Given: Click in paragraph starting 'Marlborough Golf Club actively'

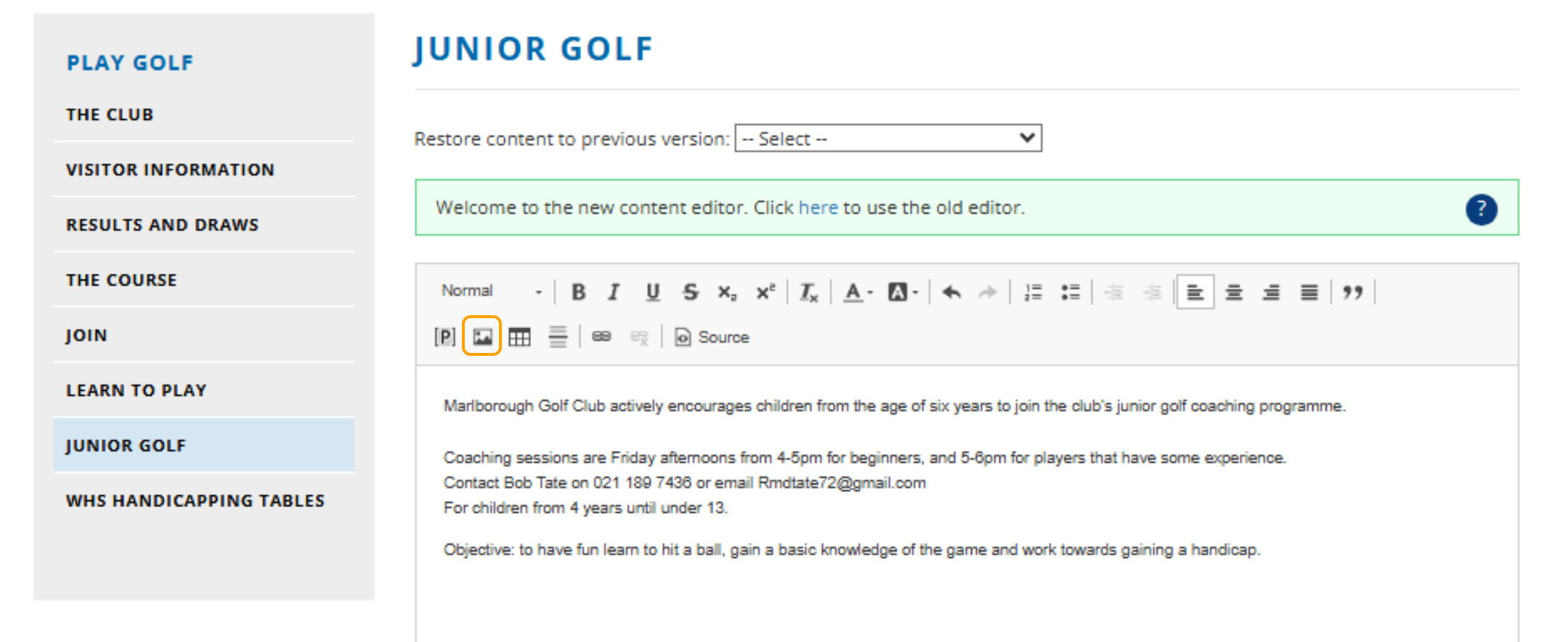Looking at the screenshot, I should click(x=894, y=406).
